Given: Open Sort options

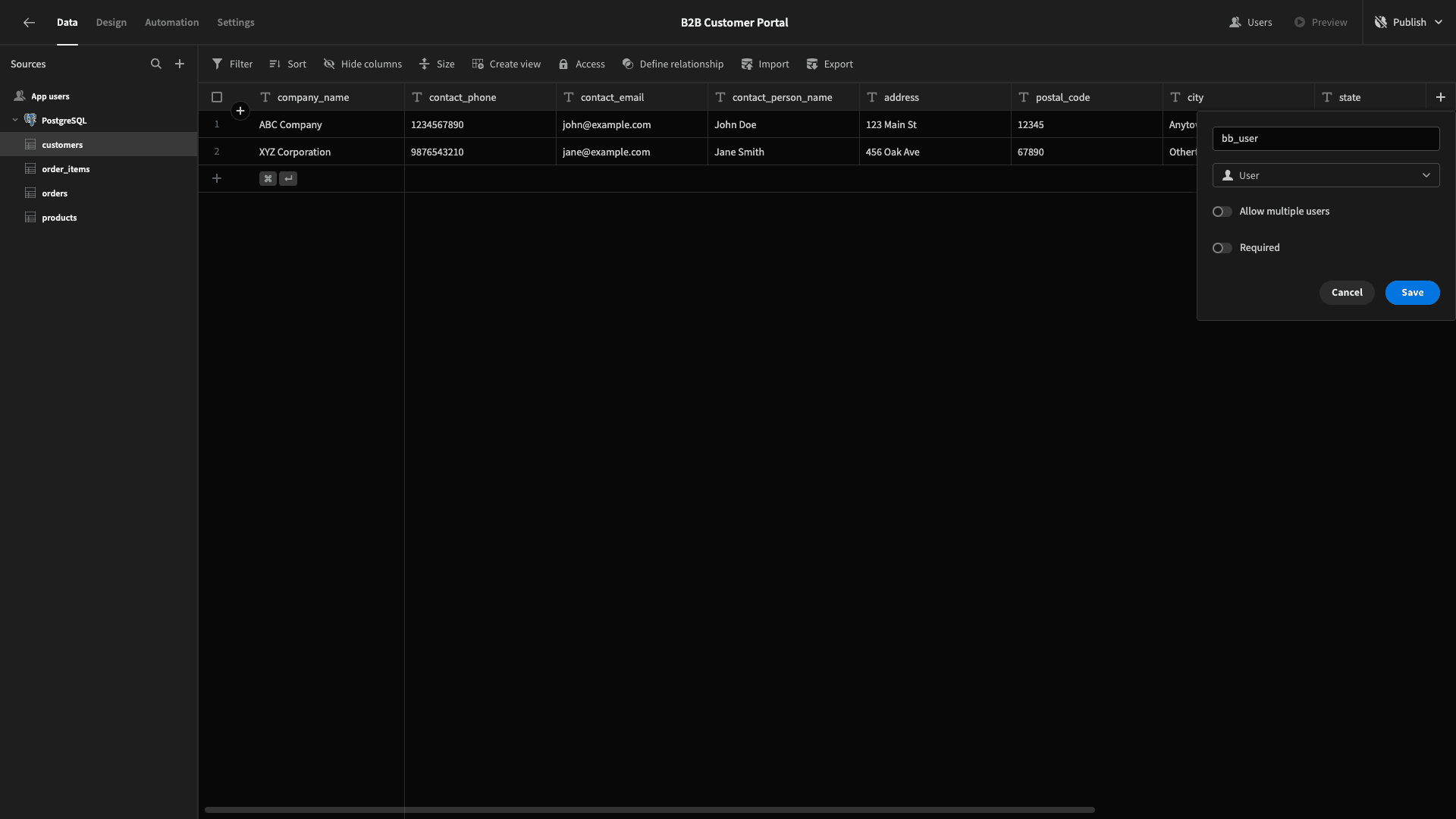Looking at the screenshot, I should click(287, 64).
